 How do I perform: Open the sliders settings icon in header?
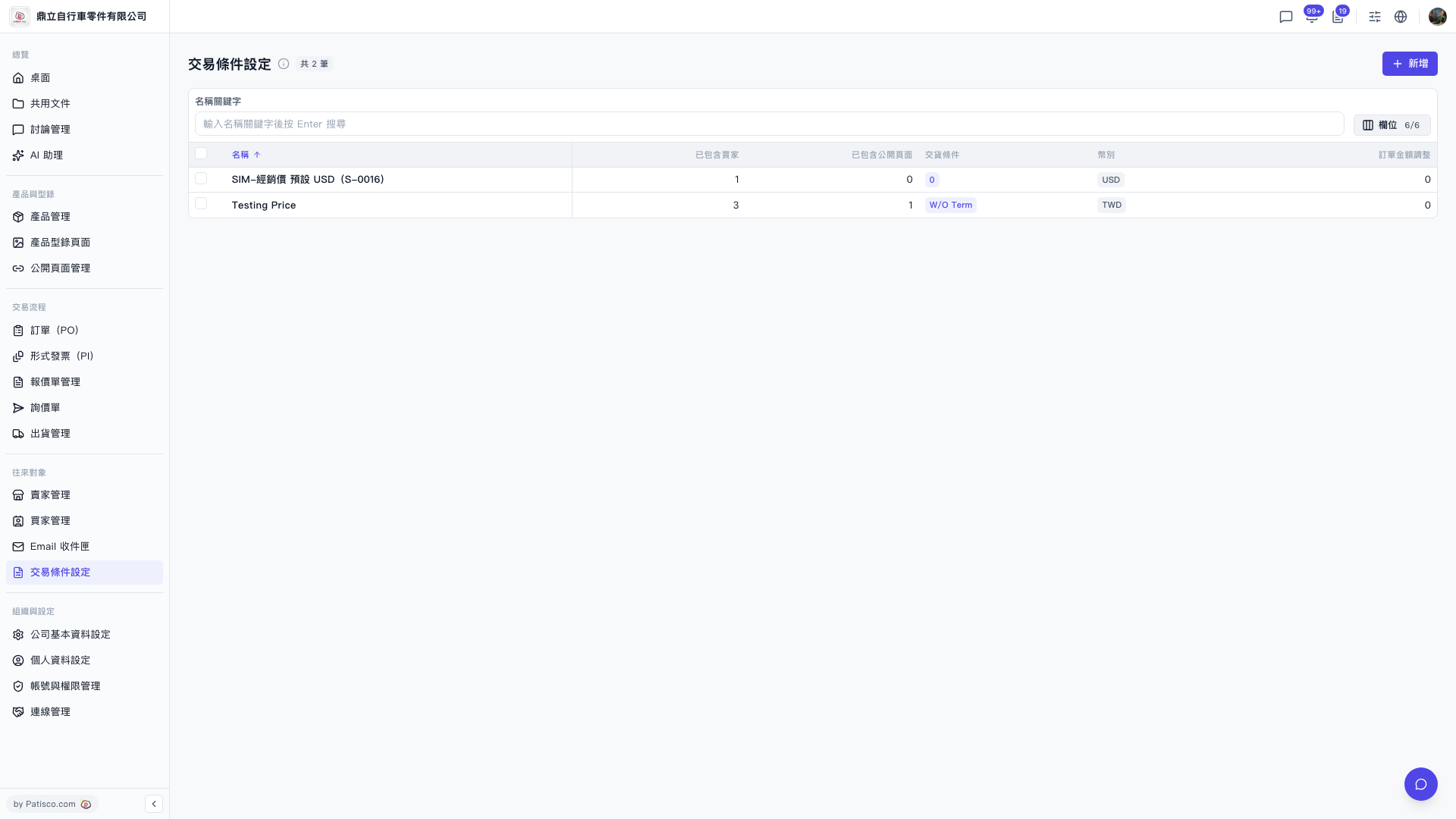tap(1375, 17)
